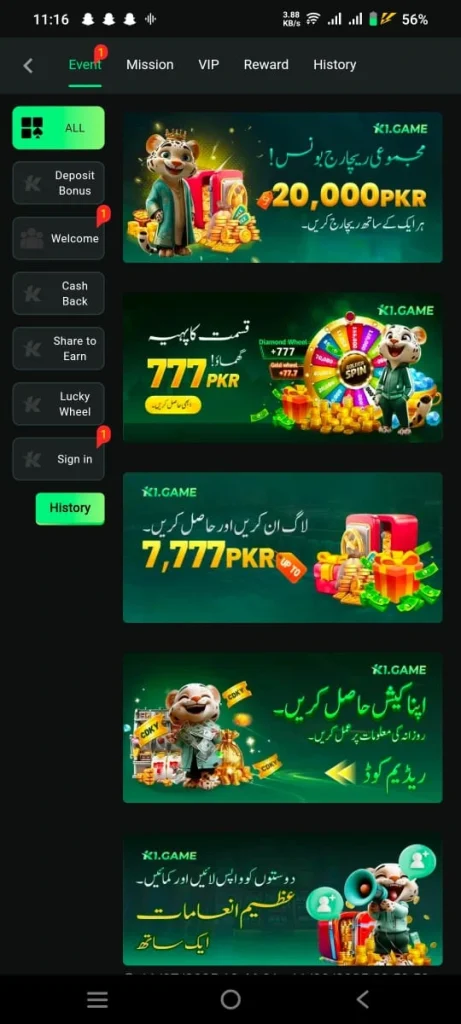Viewport: 461px width, 1024px height.
Task: Select the Share to Earn category
Action: coord(58,349)
